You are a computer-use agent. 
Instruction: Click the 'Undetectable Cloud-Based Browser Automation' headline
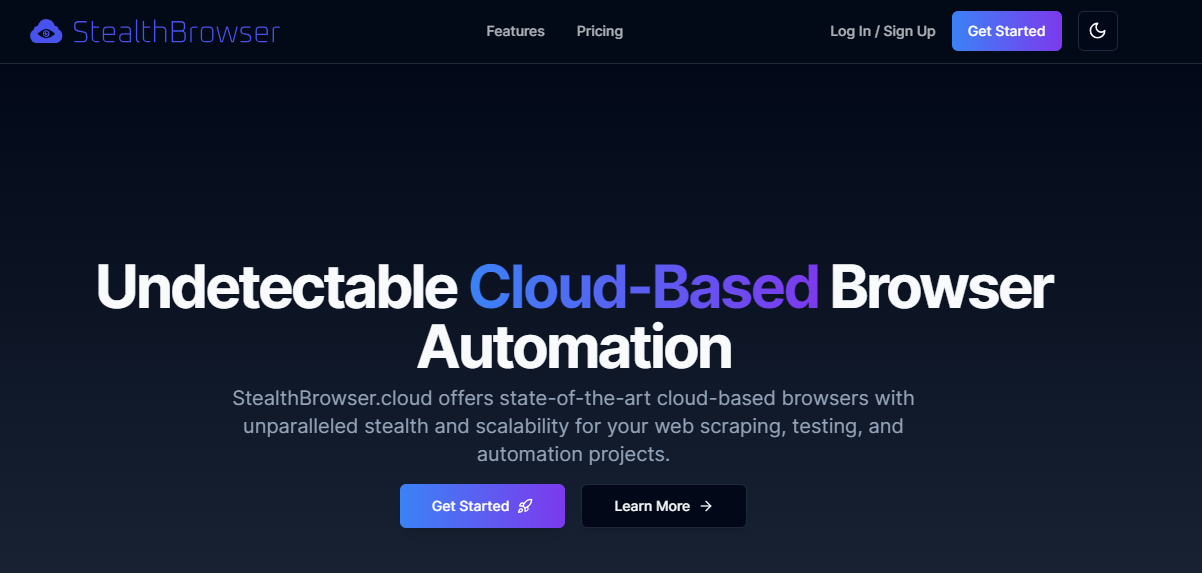[574, 317]
